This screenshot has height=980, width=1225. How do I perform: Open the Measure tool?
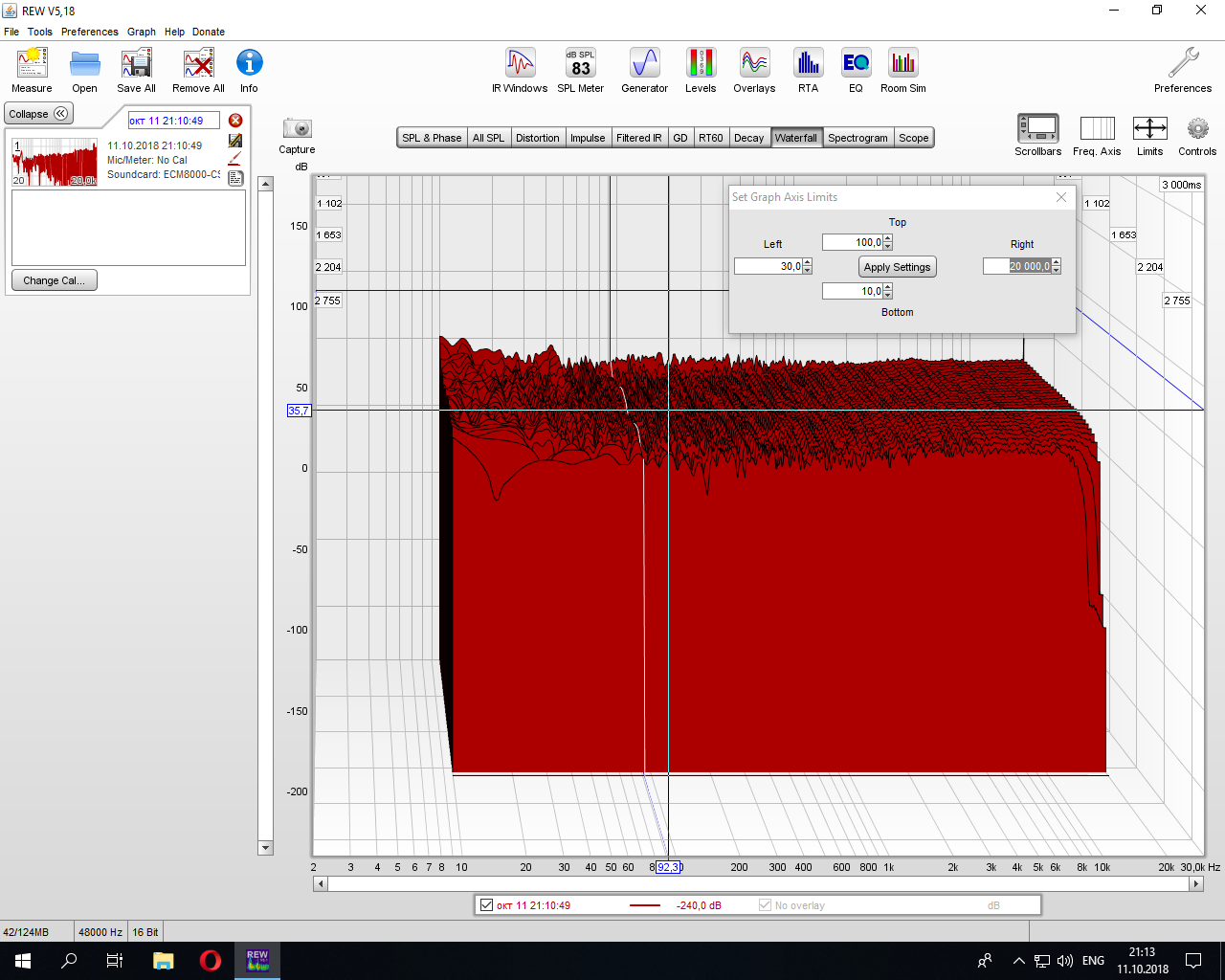(32, 64)
